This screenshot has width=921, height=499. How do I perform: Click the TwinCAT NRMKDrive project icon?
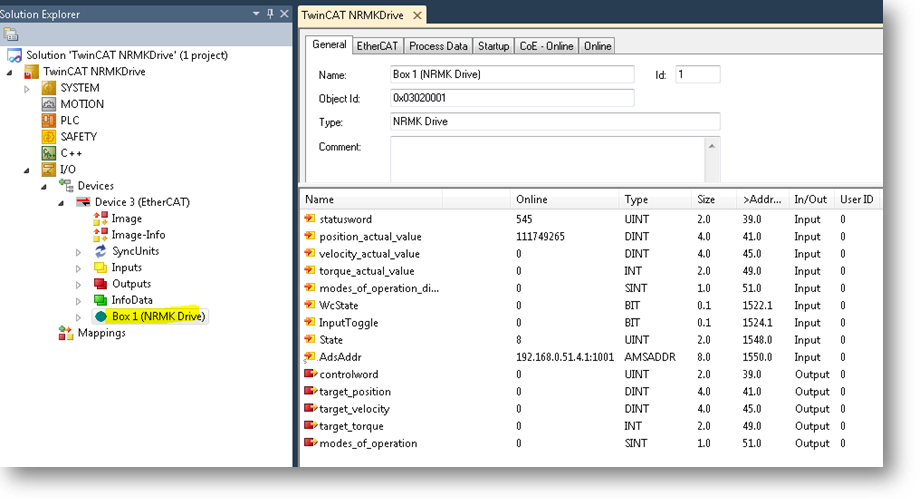click(31, 72)
